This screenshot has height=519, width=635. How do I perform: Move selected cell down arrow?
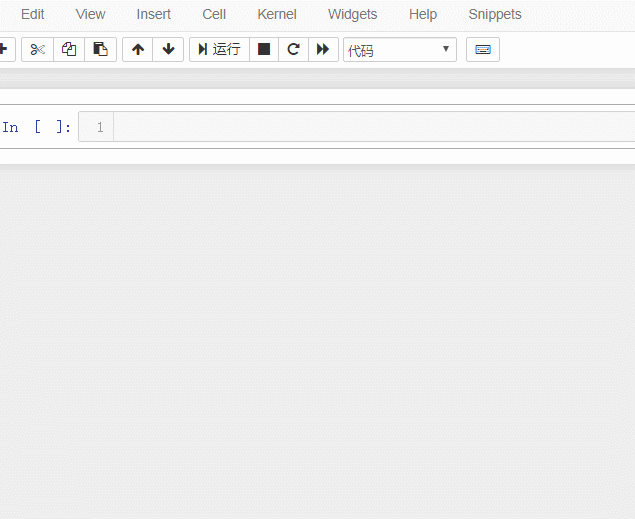point(168,49)
